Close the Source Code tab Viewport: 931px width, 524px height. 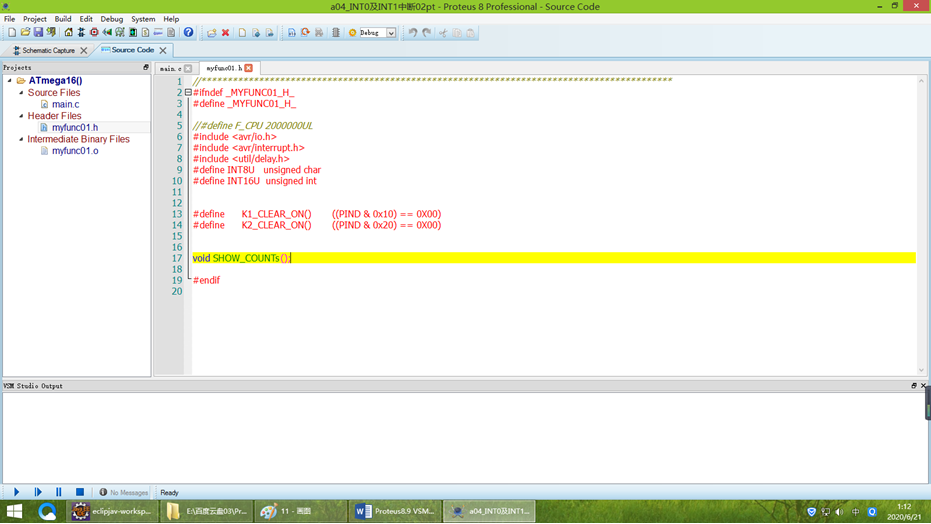pyautogui.click(x=163, y=50)
